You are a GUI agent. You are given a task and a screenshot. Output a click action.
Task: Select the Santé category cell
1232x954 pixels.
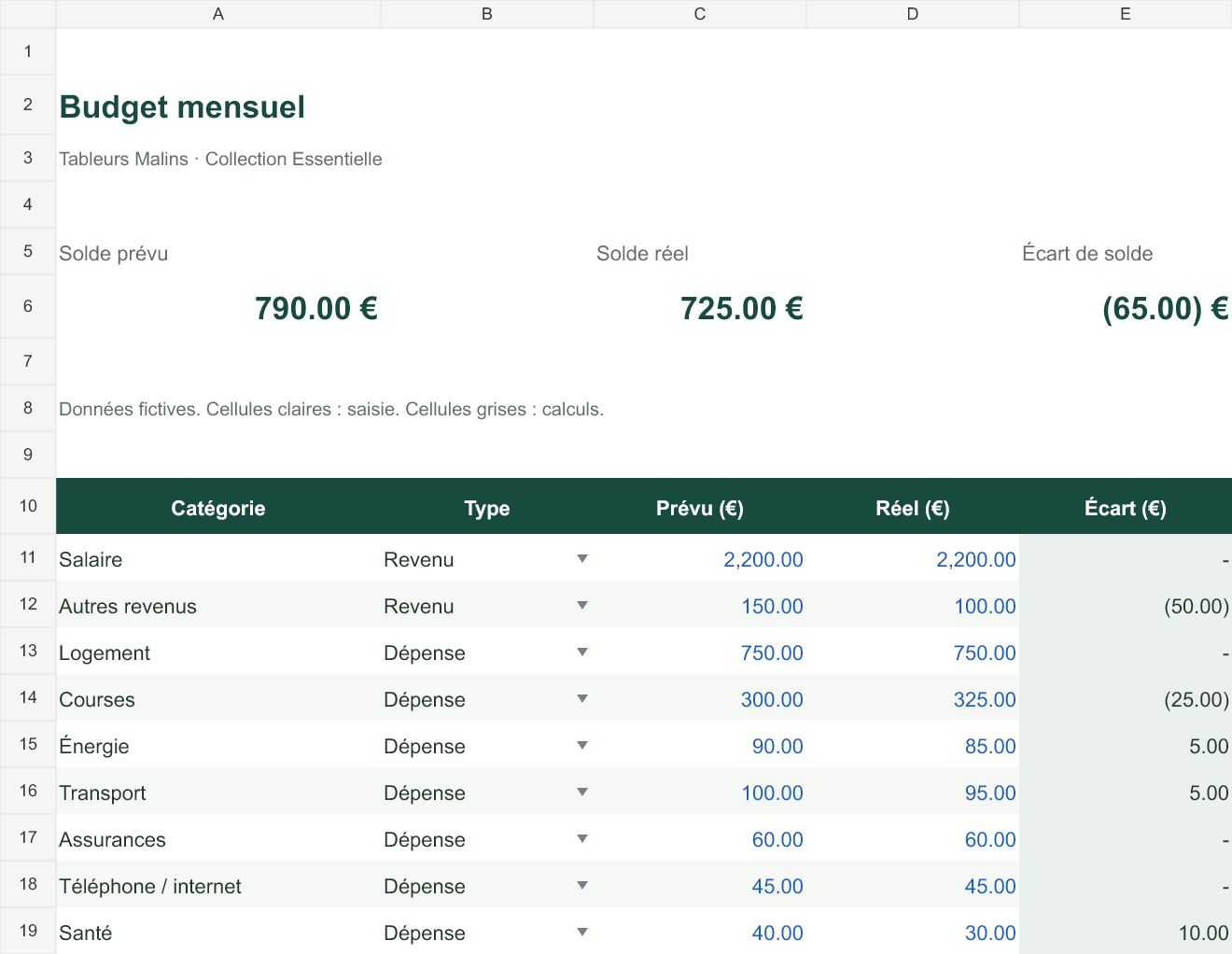click(x=218, y=932)
